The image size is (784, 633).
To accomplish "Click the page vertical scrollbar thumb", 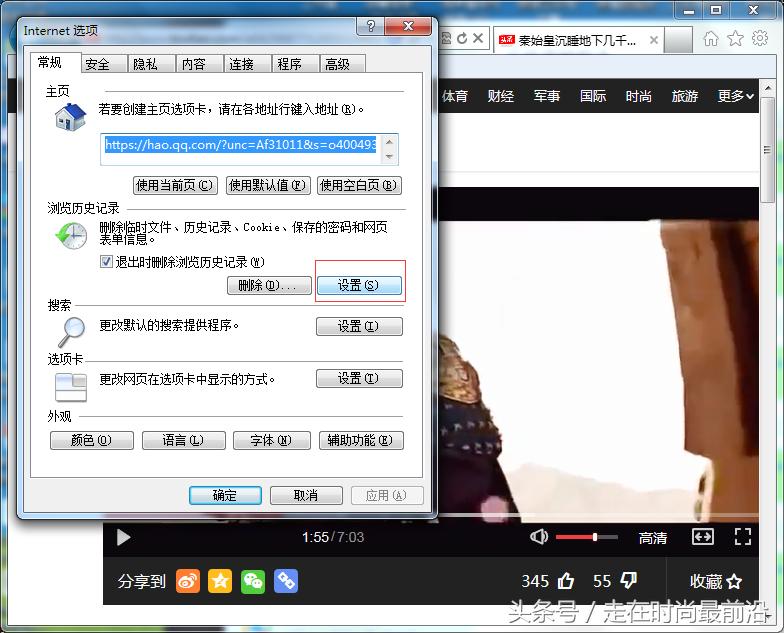I will pos(767,150).
